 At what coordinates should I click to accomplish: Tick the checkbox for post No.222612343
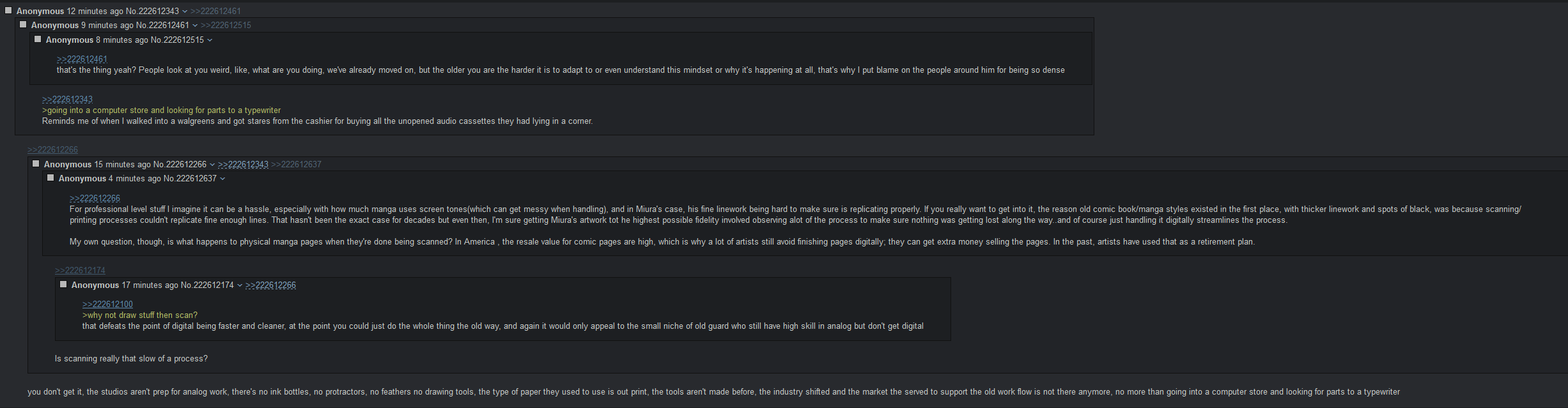point(8,10)
